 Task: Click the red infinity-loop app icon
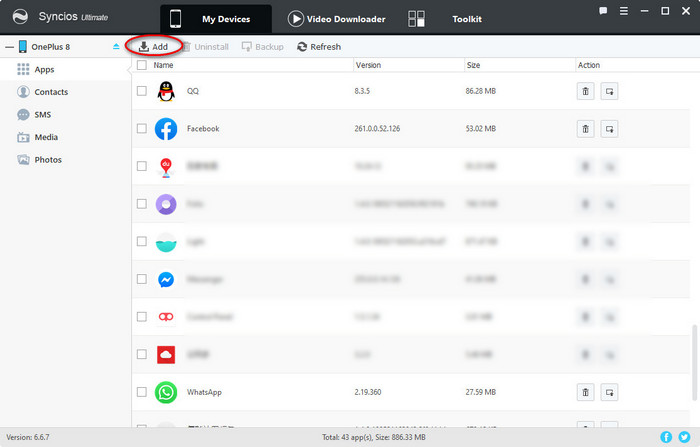[166, 317]
